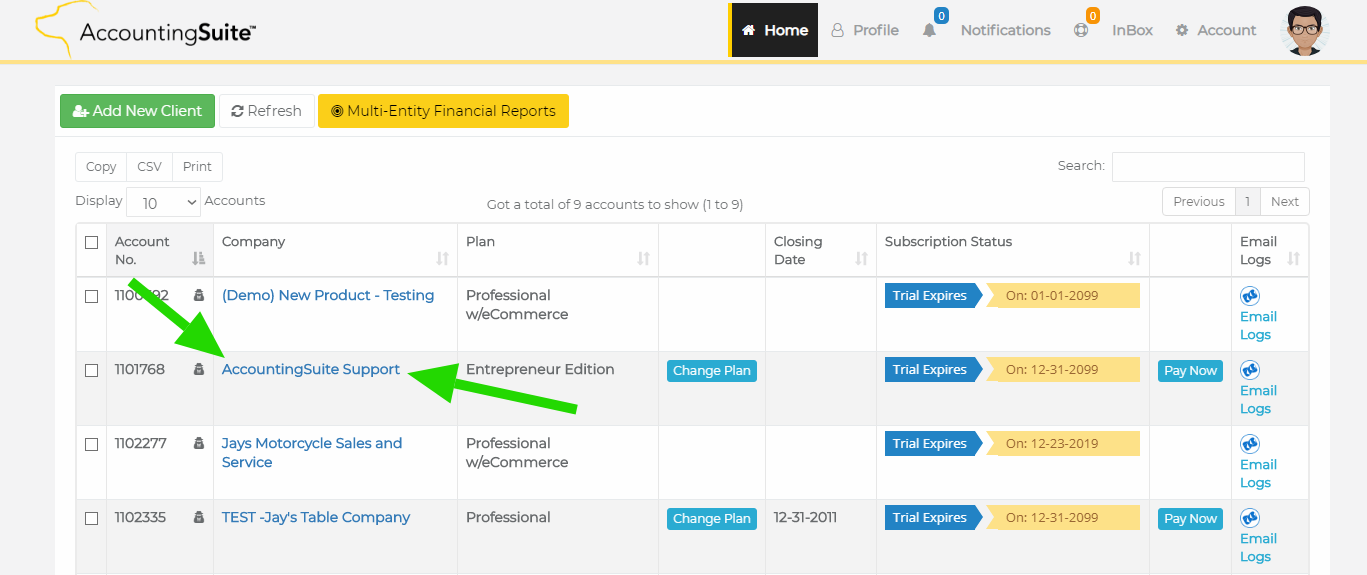The image size is (1367, 575).
Task: Click Change Plan for AccountingSuite Support
Action: (712, 371)
